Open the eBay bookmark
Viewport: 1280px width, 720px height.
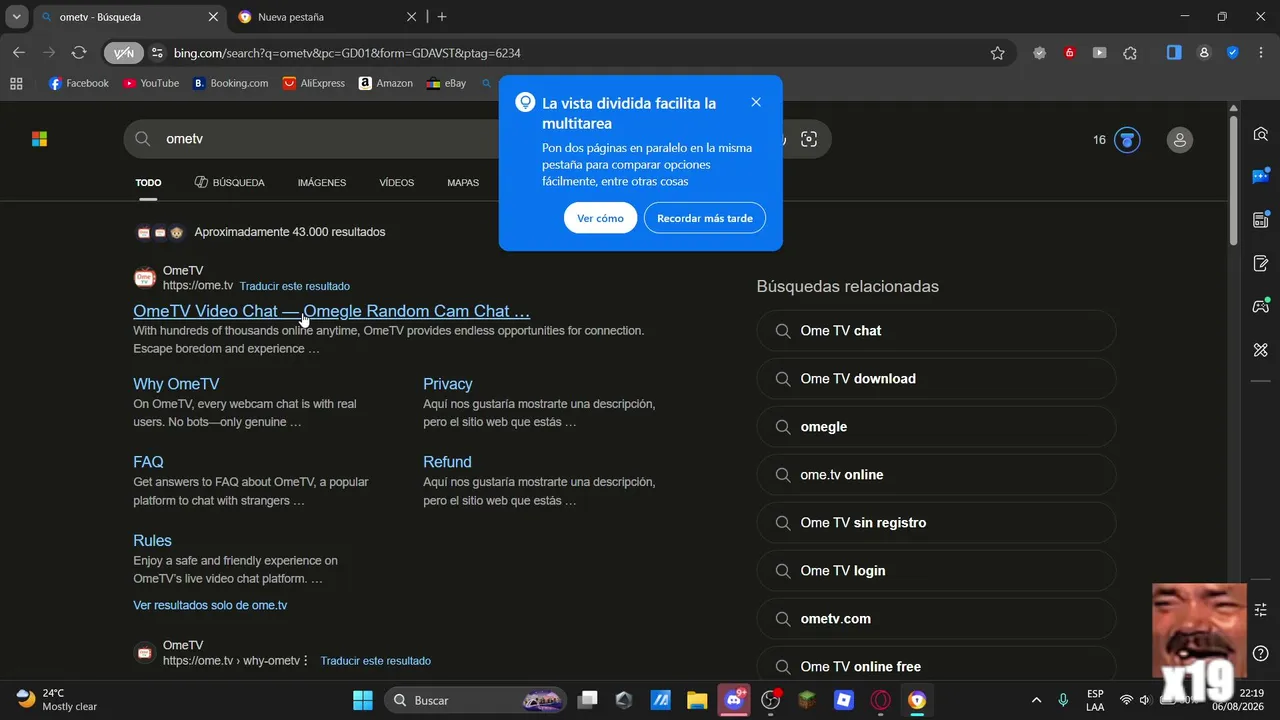tap(446, 83)
